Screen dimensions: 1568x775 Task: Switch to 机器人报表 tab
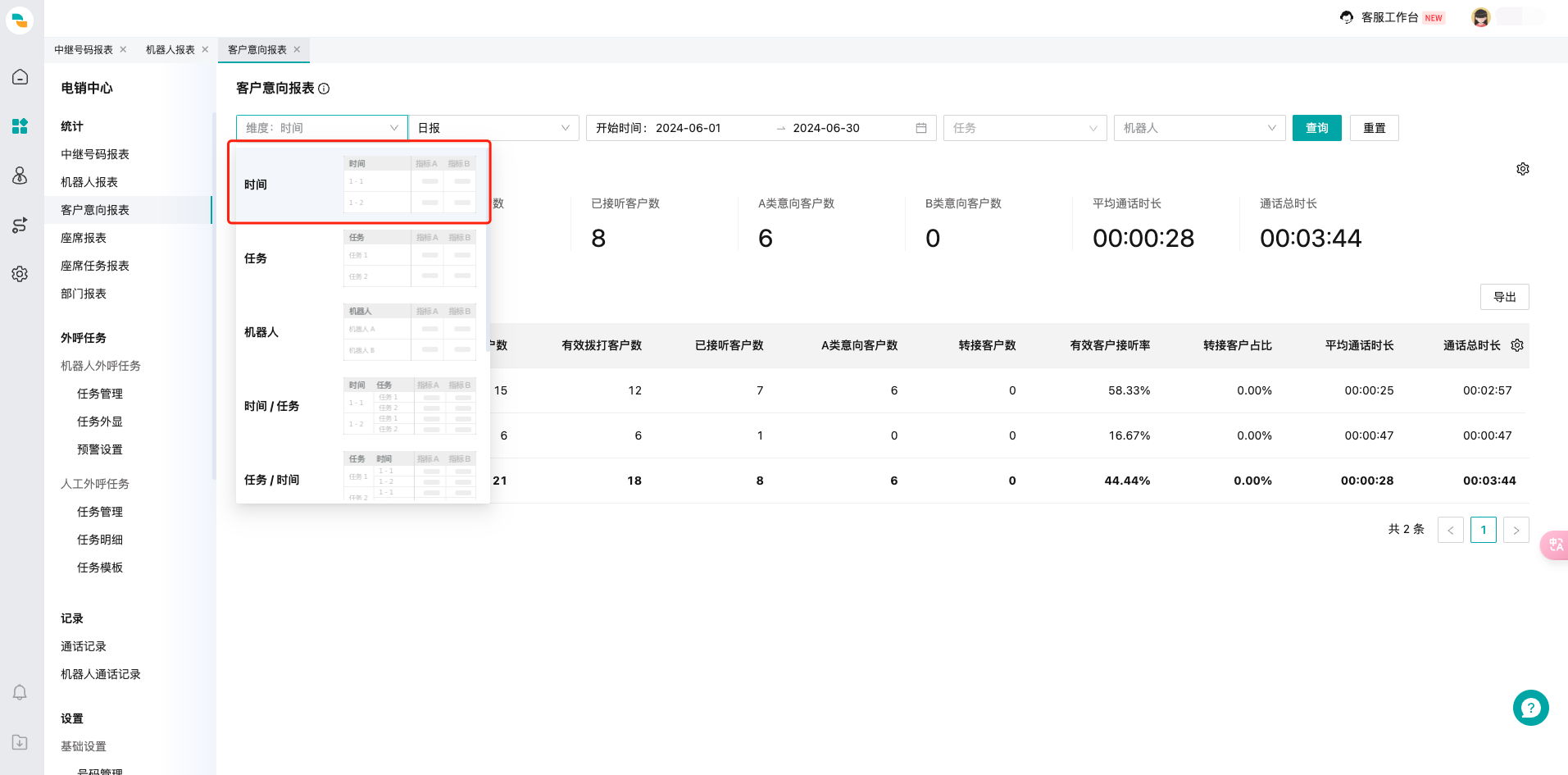tap(170, 50)
